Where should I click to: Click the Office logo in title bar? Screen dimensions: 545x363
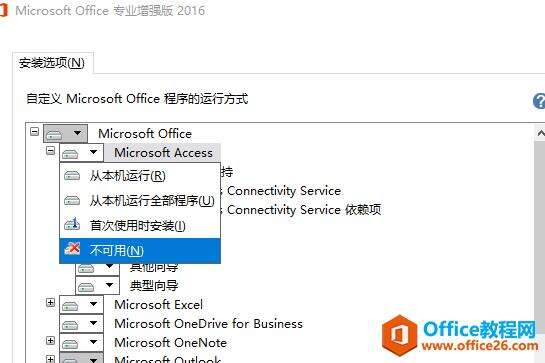3,10
